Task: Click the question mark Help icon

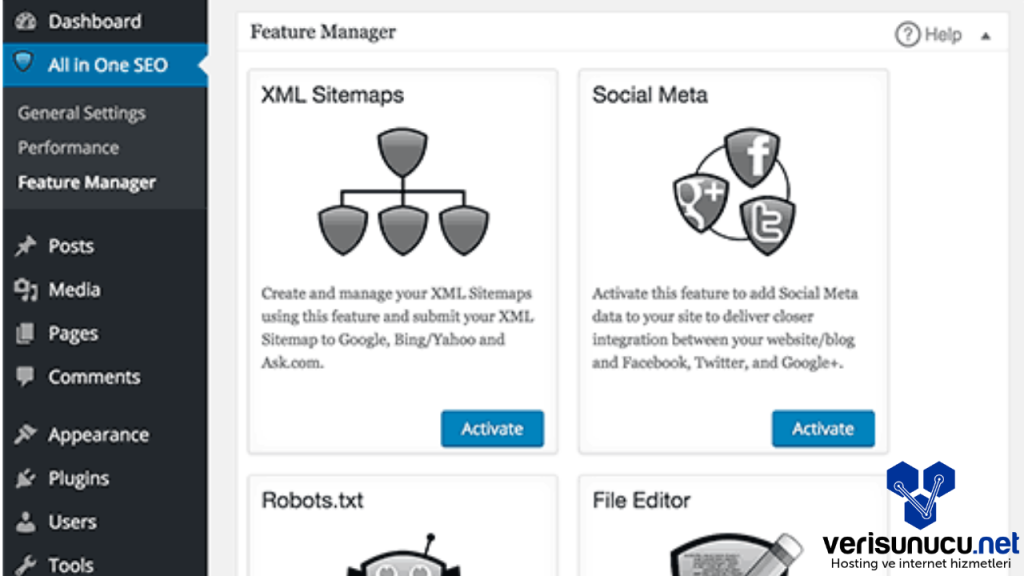Action: [x=907, y=35]
